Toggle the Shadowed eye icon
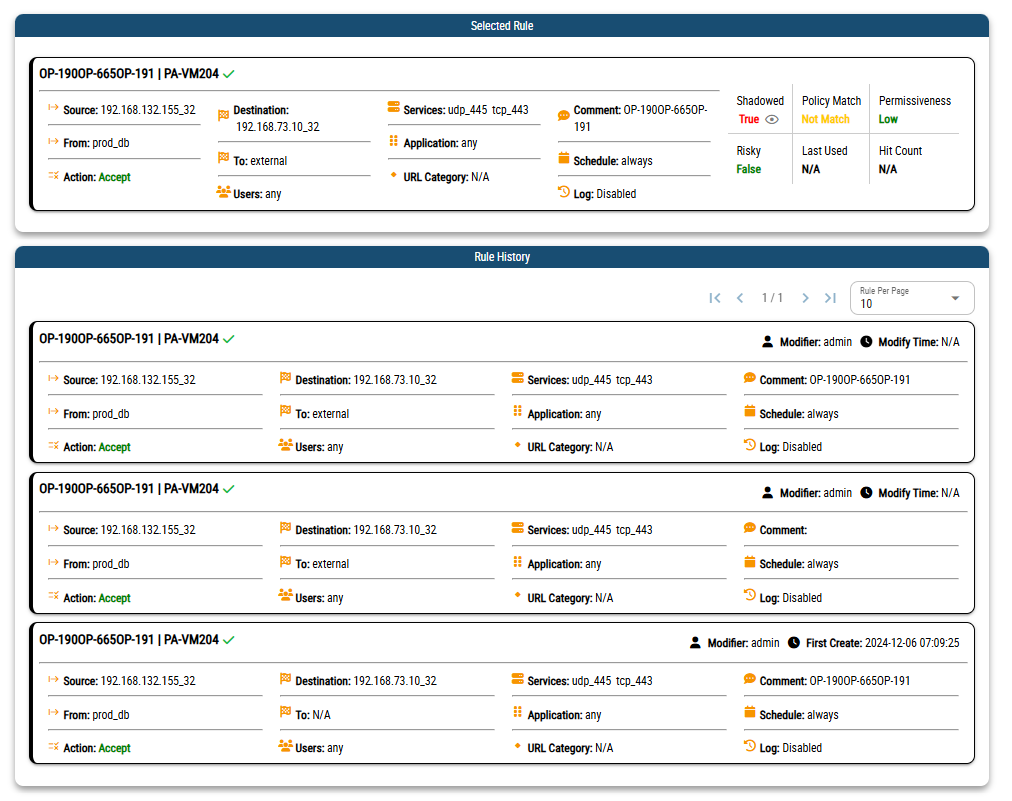This screenshot has height=801, width=1012. tap(772, 119)
